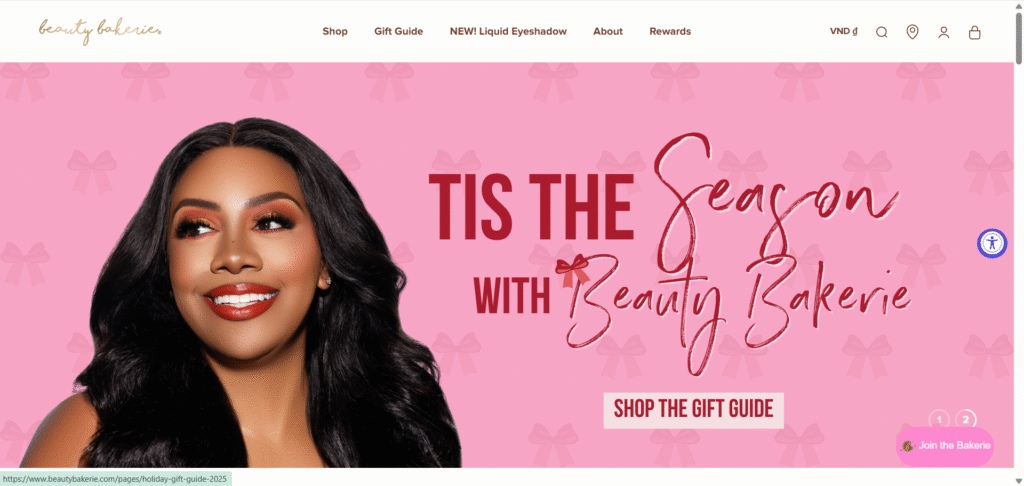Screen dimensions: 1024x486
Task: Switch to slide 1 of the banner
Action: (x=938, y=420)
